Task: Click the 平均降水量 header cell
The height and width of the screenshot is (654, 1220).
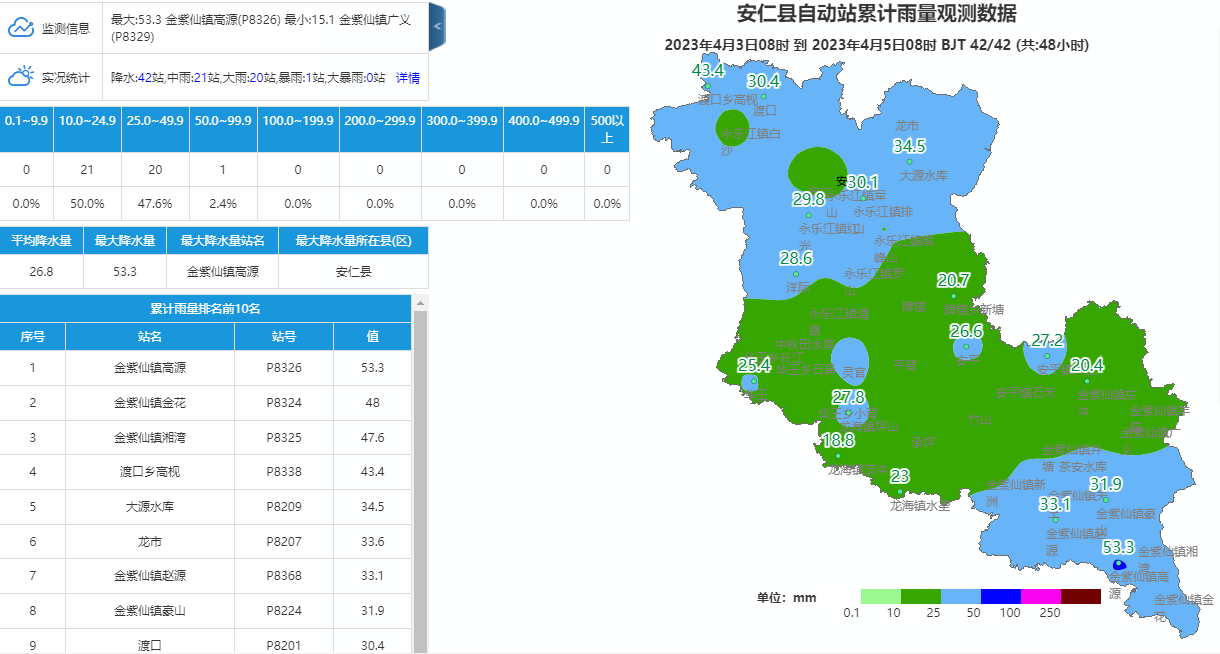Action: (41, 241)
